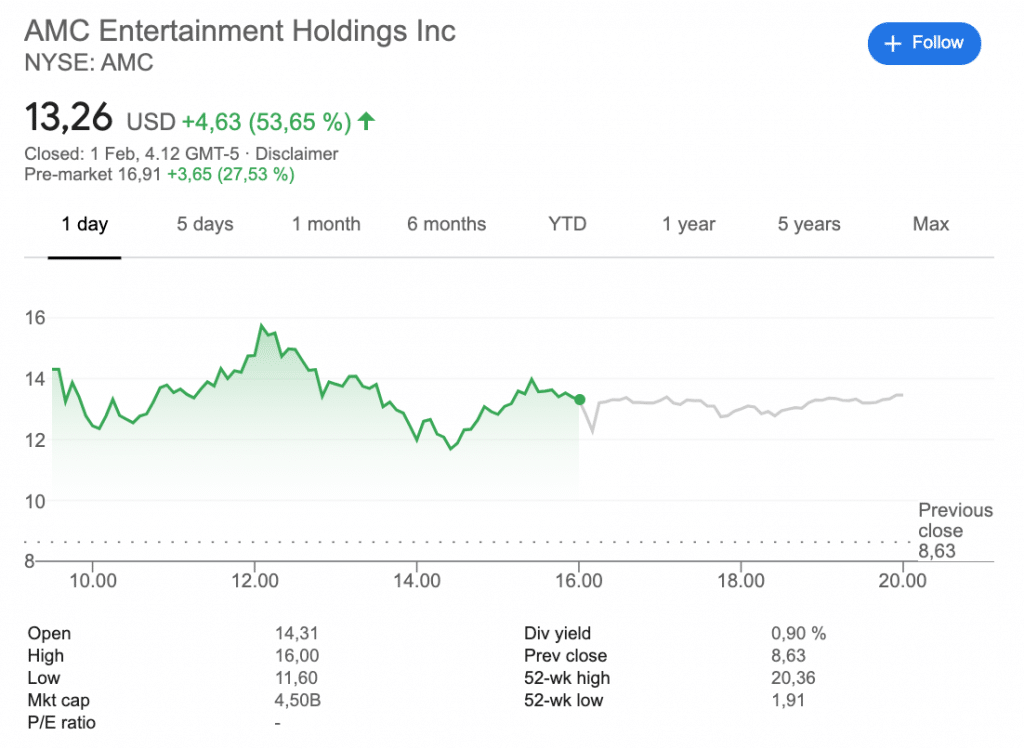Viewport: 1024px width, 749px height.
Task: Click the NYSE: AMC ticker text
Action: 88,63
